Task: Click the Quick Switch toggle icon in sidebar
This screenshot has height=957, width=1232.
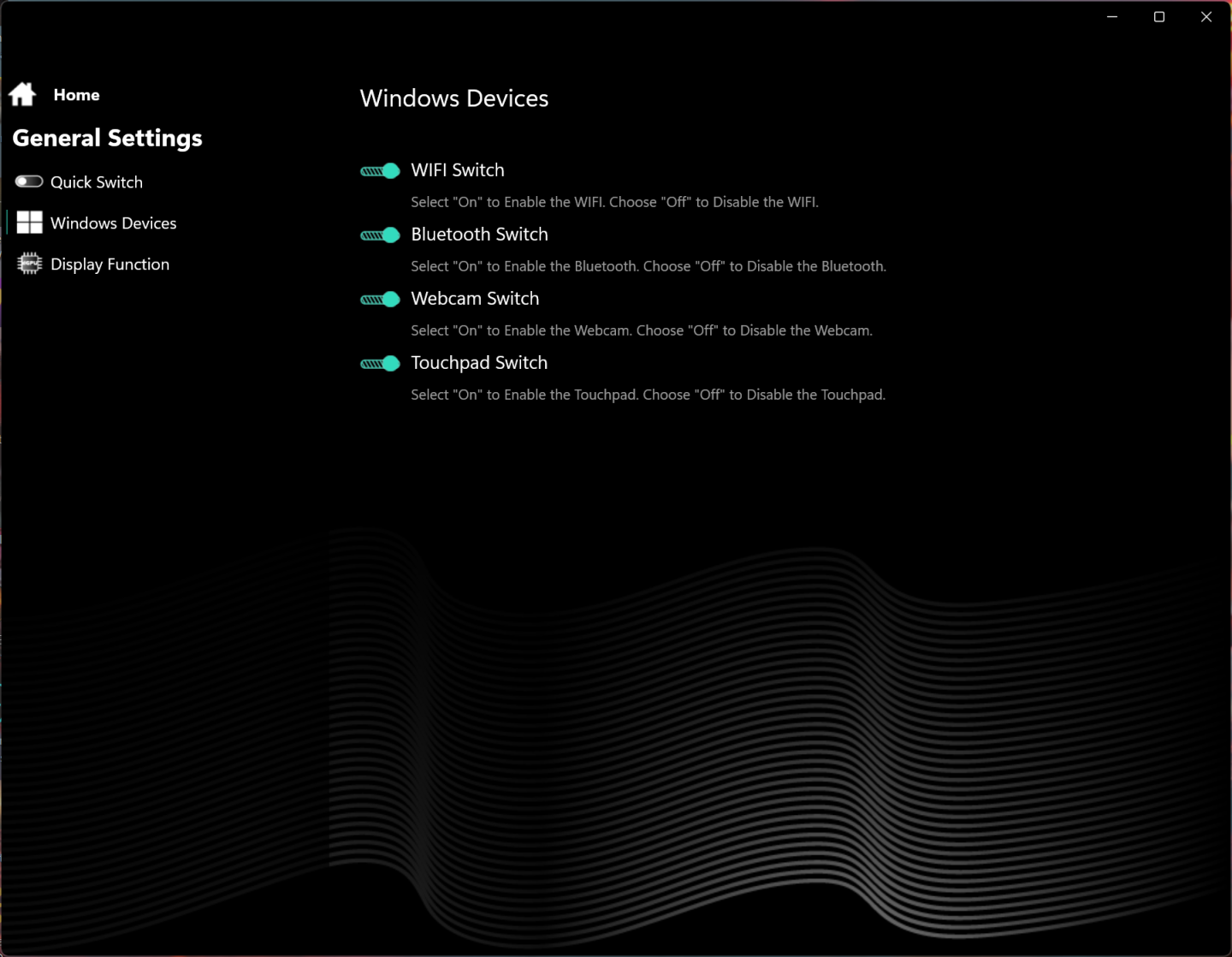Action: click(29, 181)
